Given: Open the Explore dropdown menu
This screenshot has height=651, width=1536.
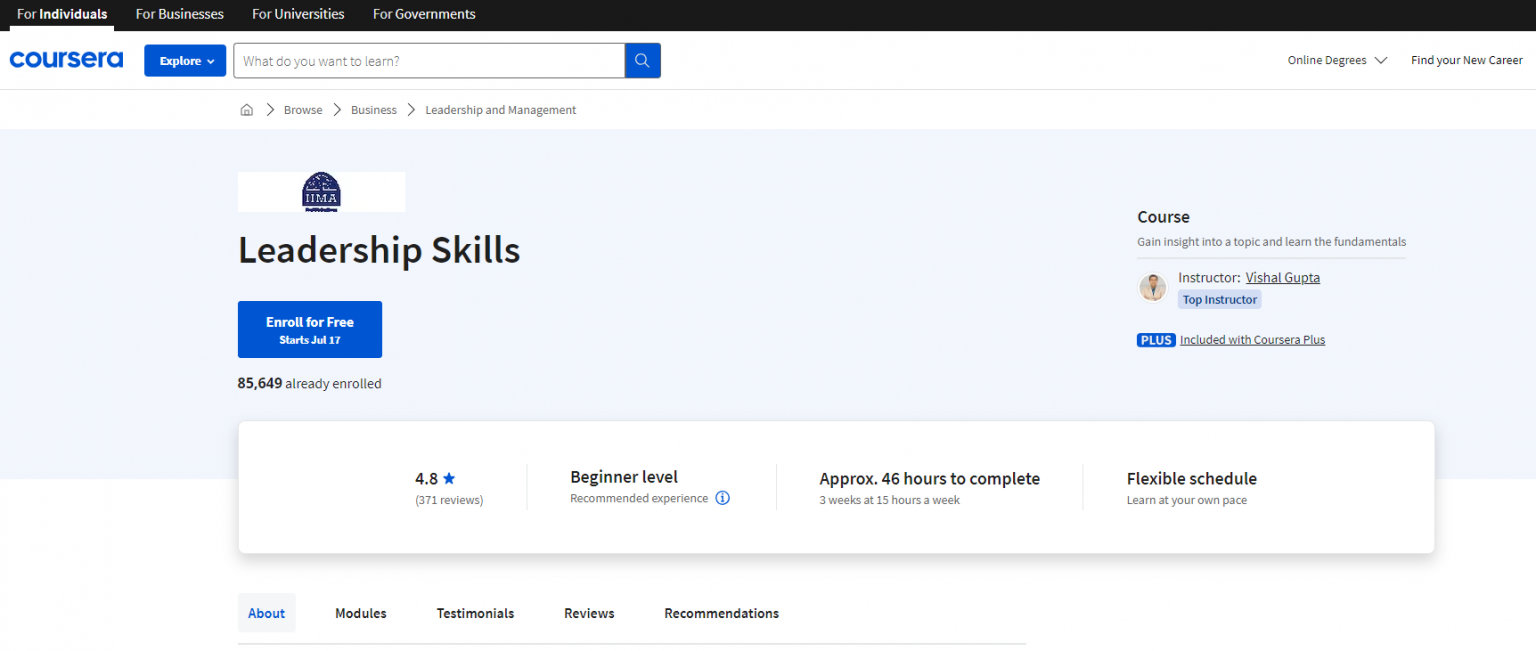Looking at the screenshot, I should 185,61.
